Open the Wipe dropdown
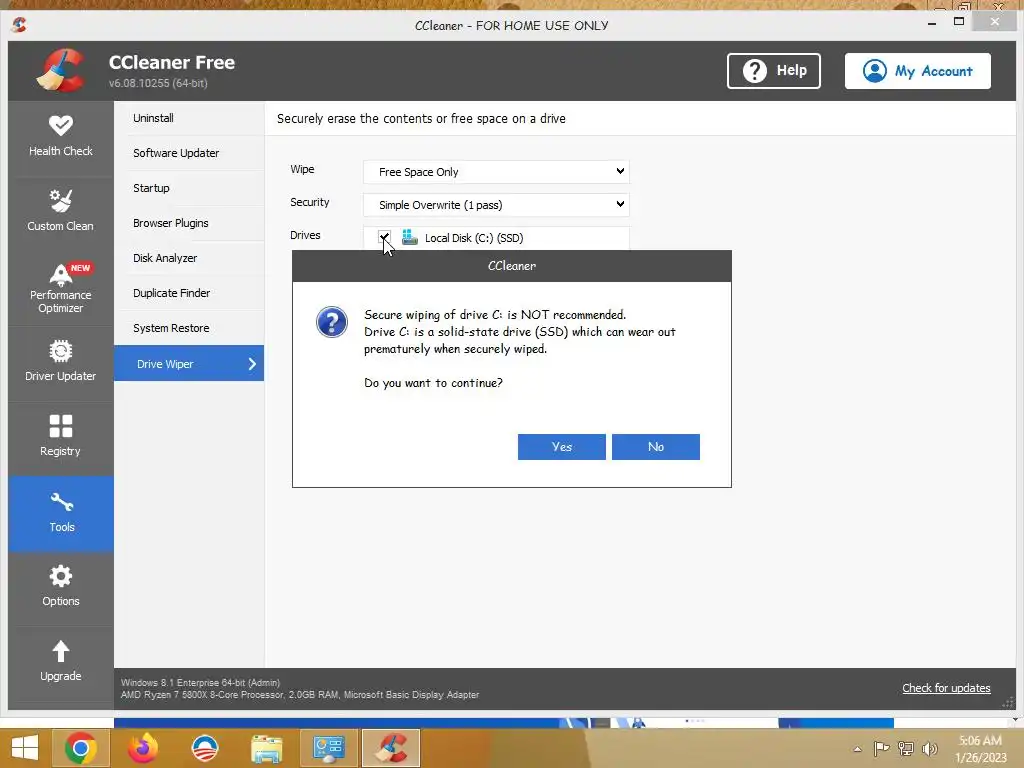The width and height of the screenshot is (1024, 768). click(x=496, y=172)
